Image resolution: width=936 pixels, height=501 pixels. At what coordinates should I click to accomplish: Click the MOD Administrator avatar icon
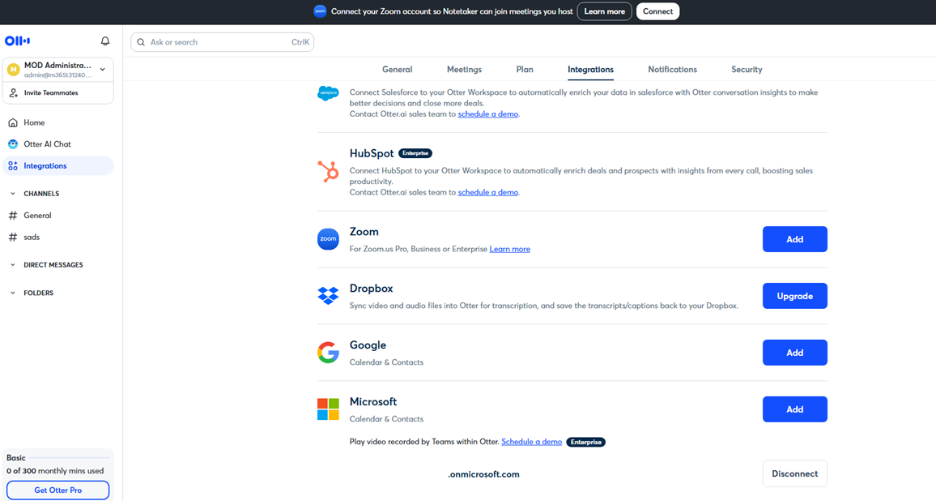tap(13, 69)
